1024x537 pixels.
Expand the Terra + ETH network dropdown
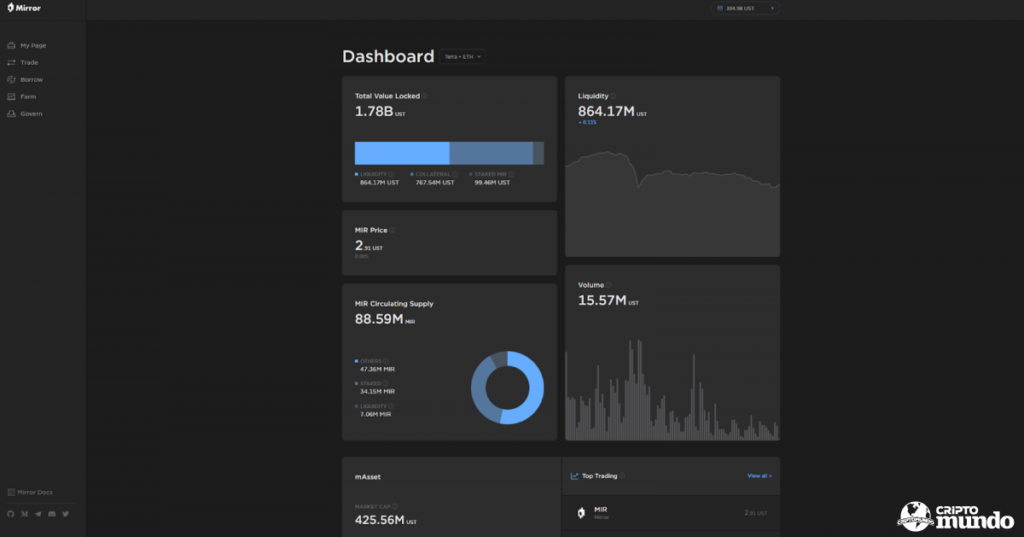click(x=463, y=57)
